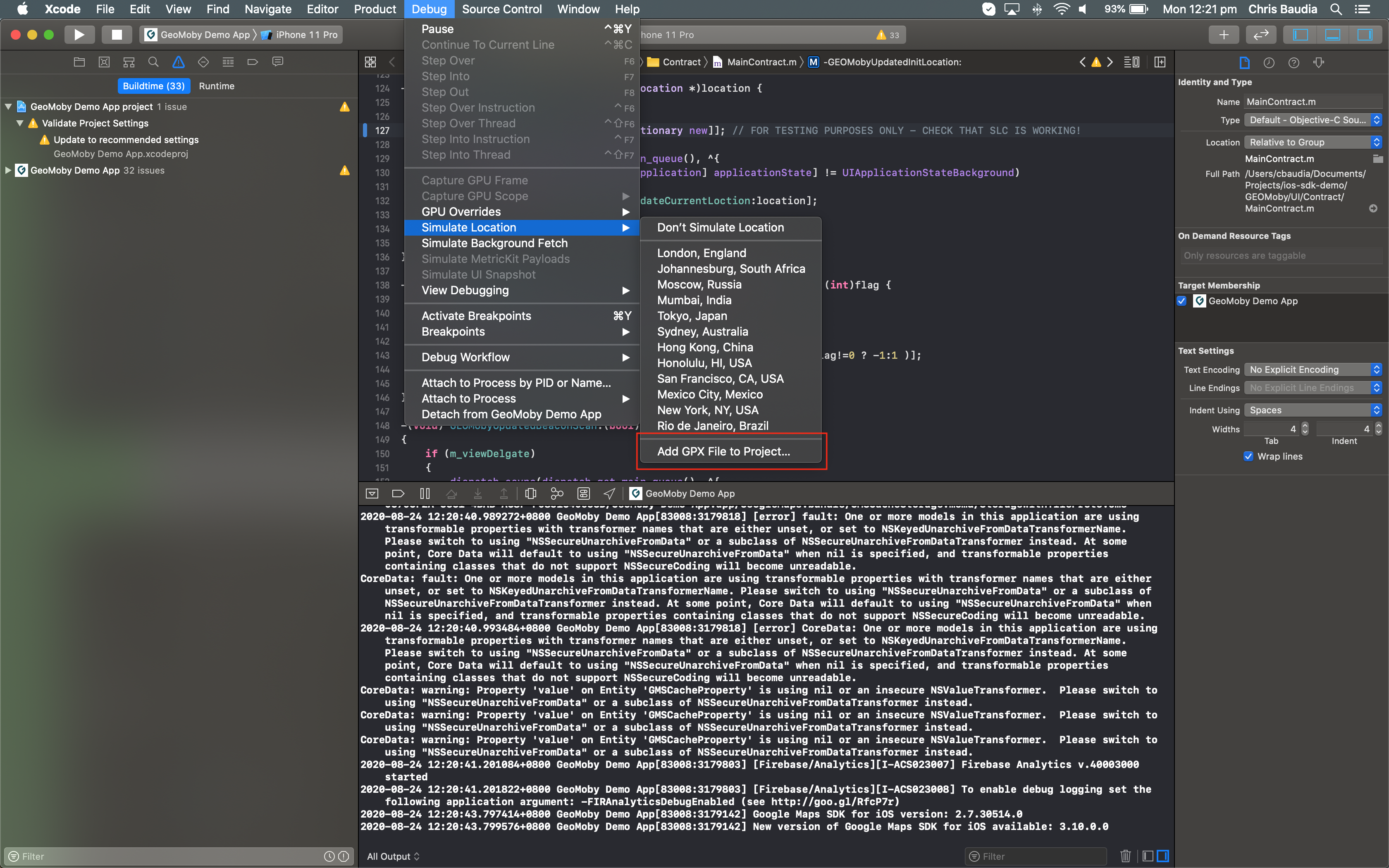The height and width of the screenshot is (868, 1389).
Task: Click the Debug Memory Graph icon
Action: click(x=557, y=493)
